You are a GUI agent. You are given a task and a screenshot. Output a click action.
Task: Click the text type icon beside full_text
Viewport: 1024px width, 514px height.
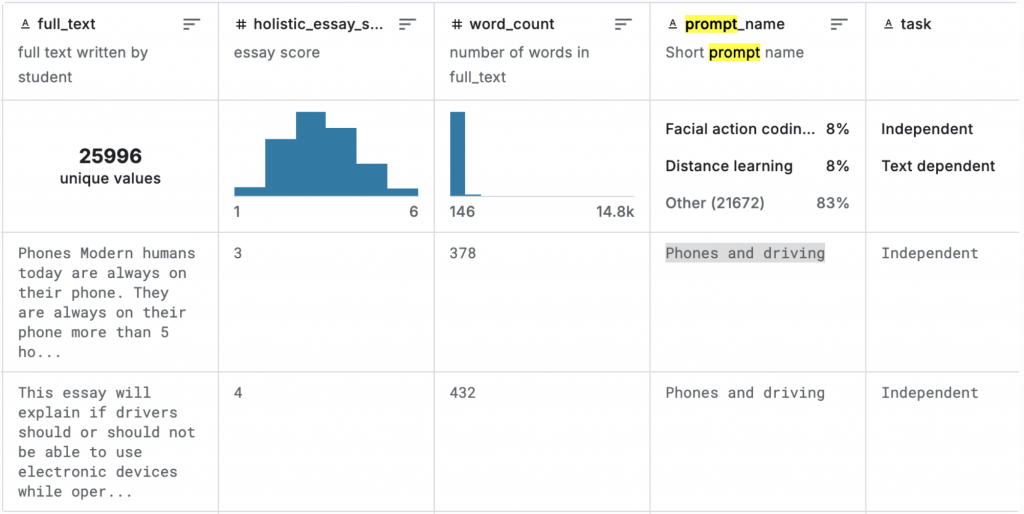click(24, 24)
